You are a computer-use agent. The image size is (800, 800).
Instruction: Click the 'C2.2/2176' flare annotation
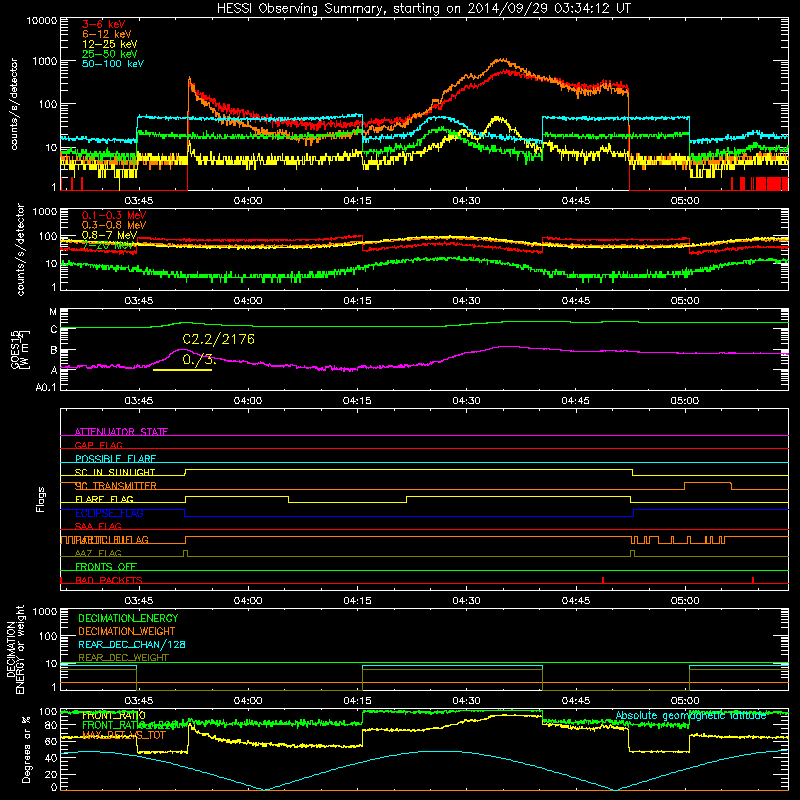pos(218,339)
